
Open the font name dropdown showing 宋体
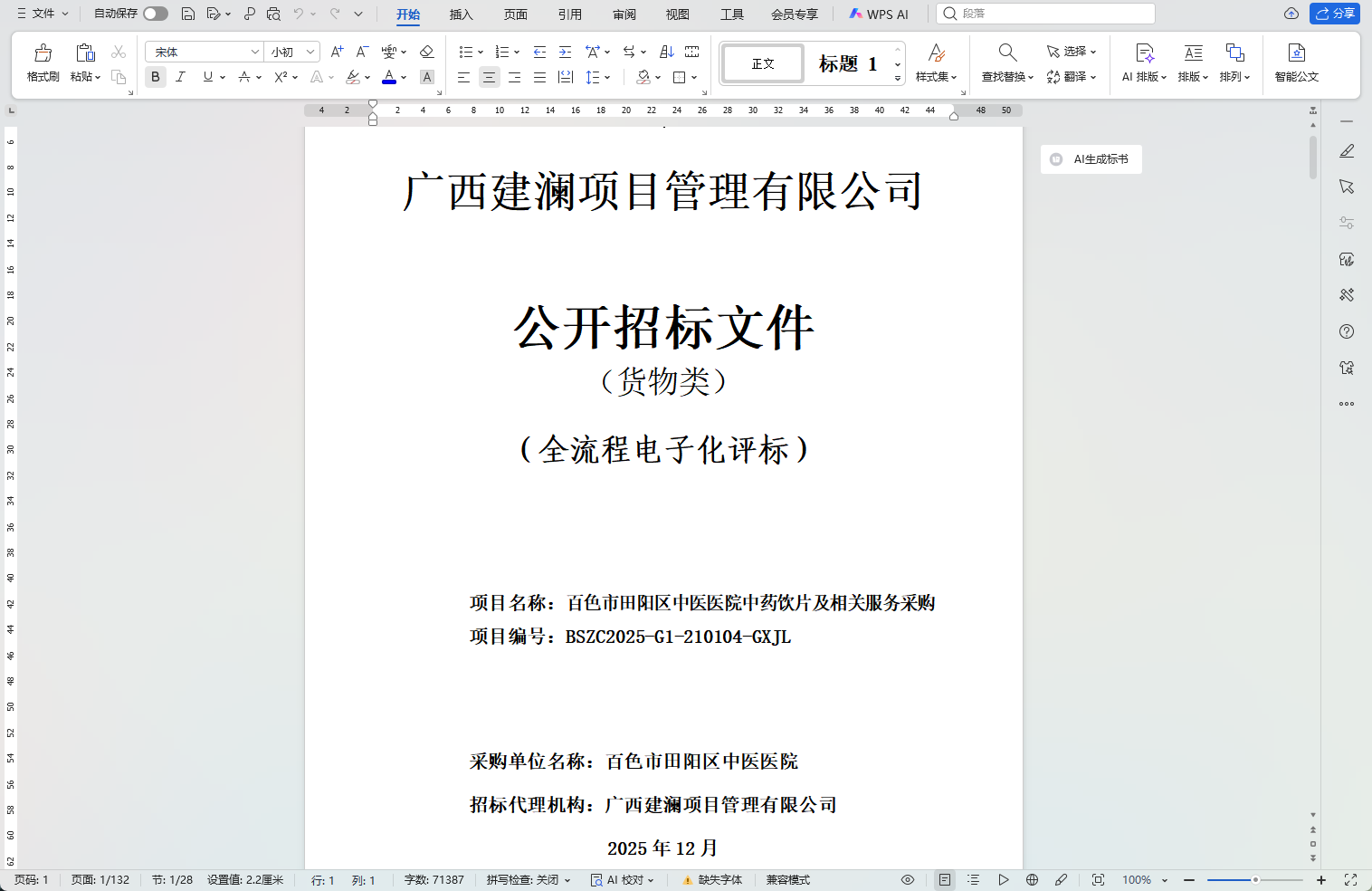pyautogui.click(x=204, y=51)
